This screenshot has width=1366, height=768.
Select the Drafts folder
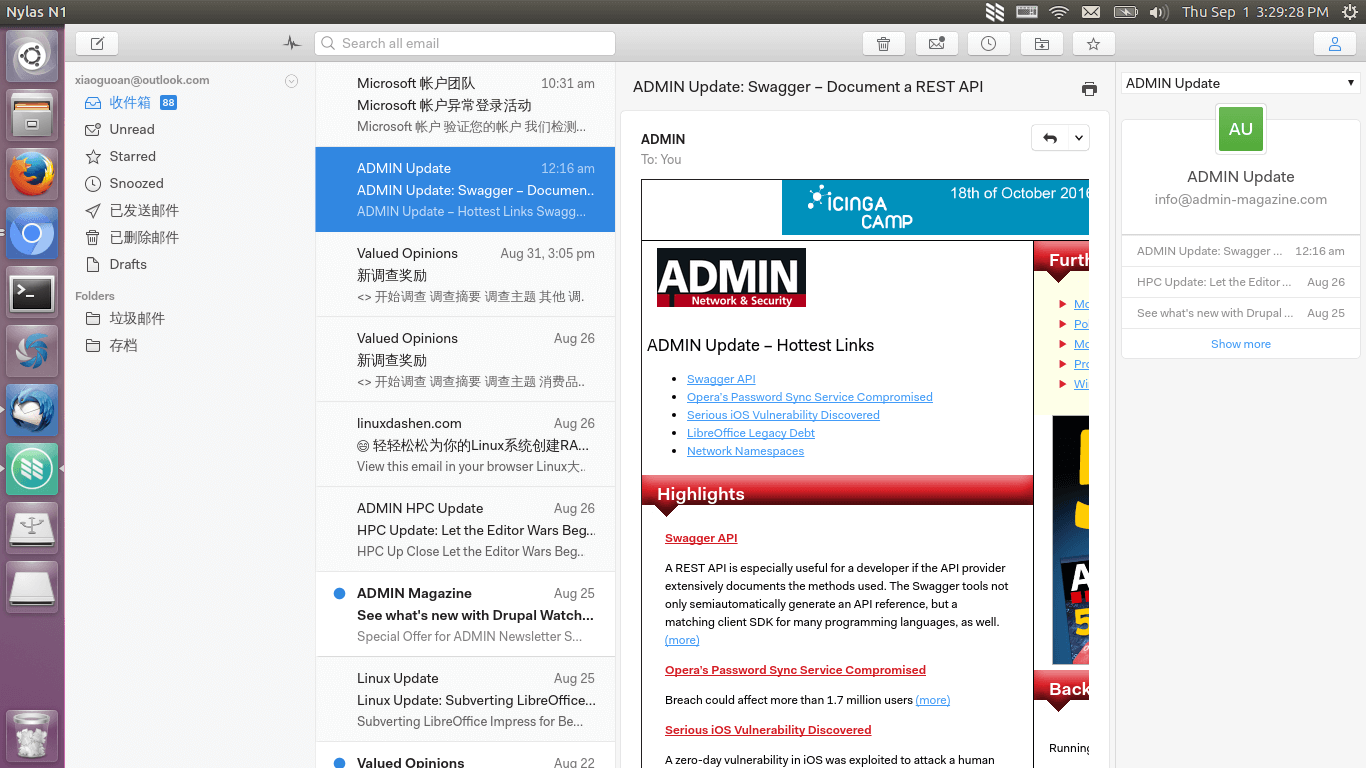click(128, 265)
